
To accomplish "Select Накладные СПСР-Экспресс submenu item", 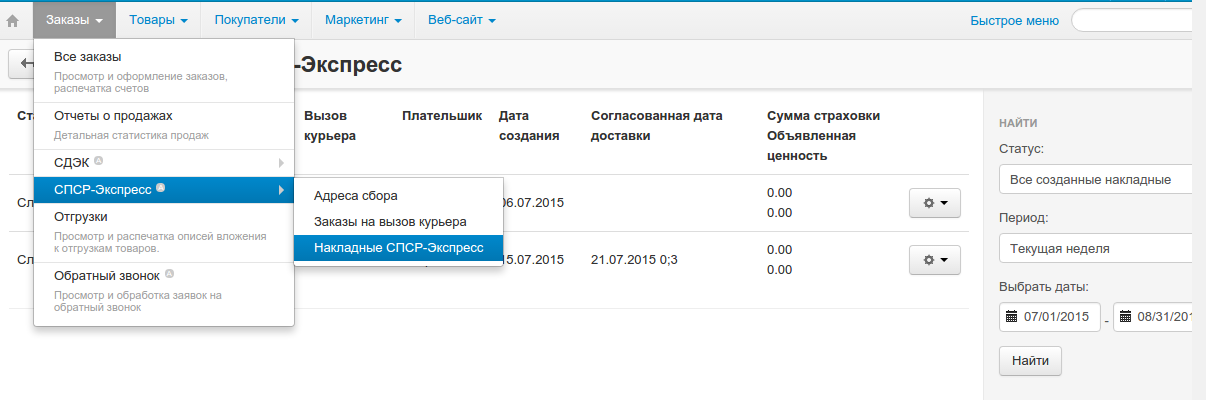I will point(398,247).
